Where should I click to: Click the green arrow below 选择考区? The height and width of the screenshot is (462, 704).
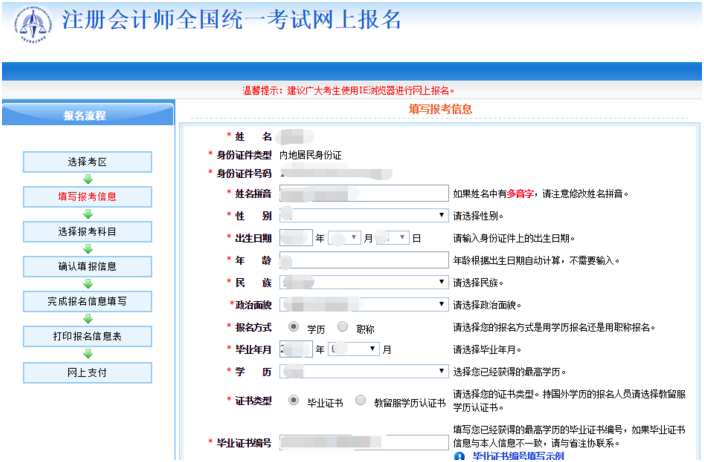point(88,179)
